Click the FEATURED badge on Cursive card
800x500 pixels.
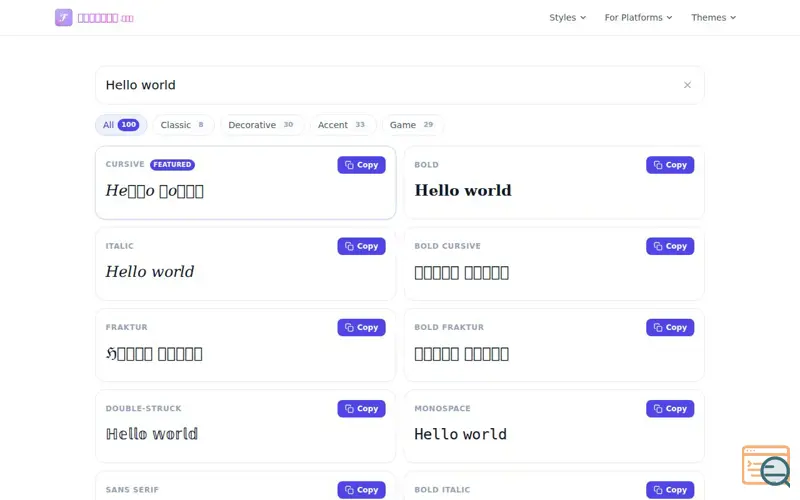click(x=172, y=164)
